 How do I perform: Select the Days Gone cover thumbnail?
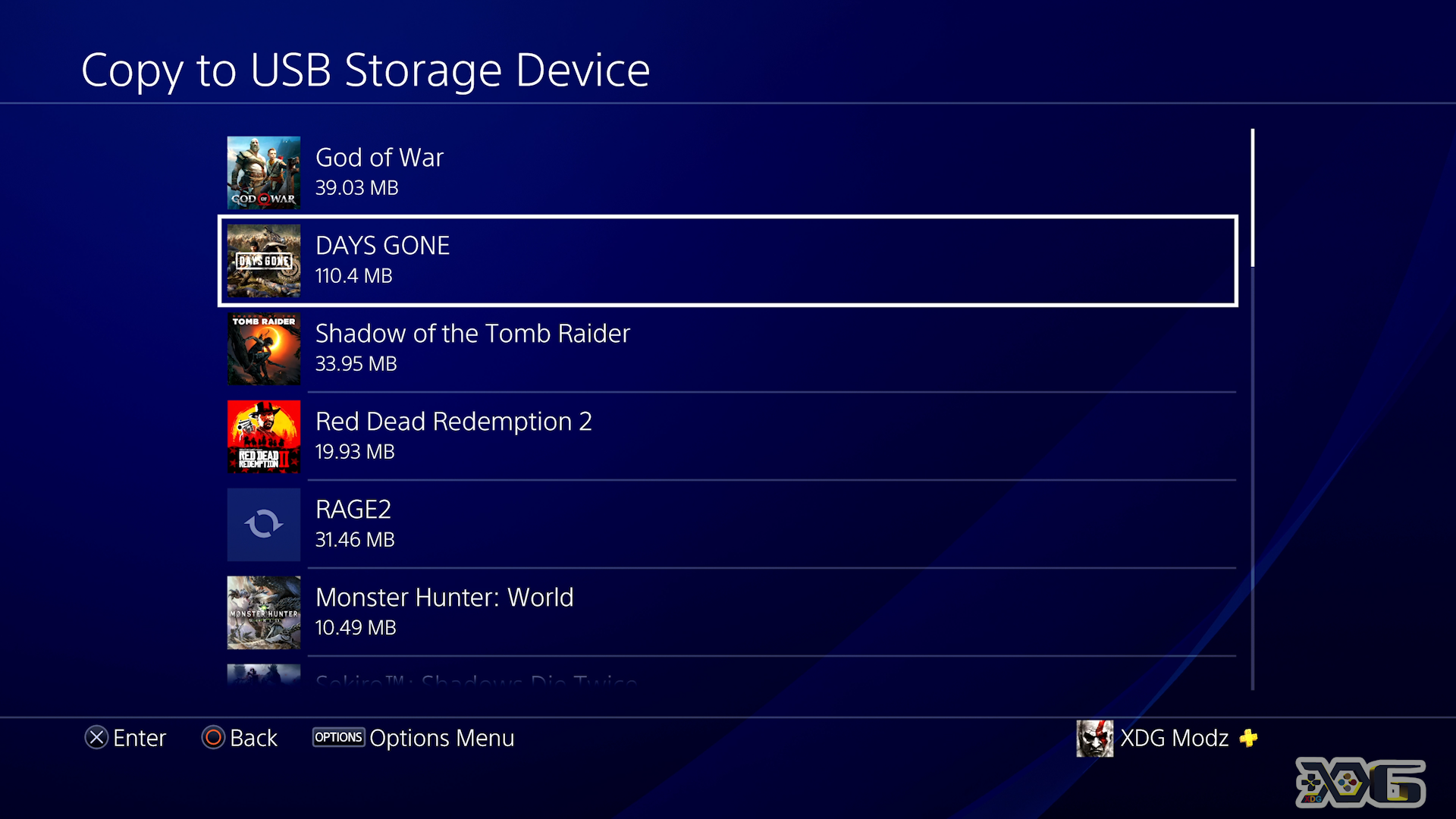click(264, 261)
